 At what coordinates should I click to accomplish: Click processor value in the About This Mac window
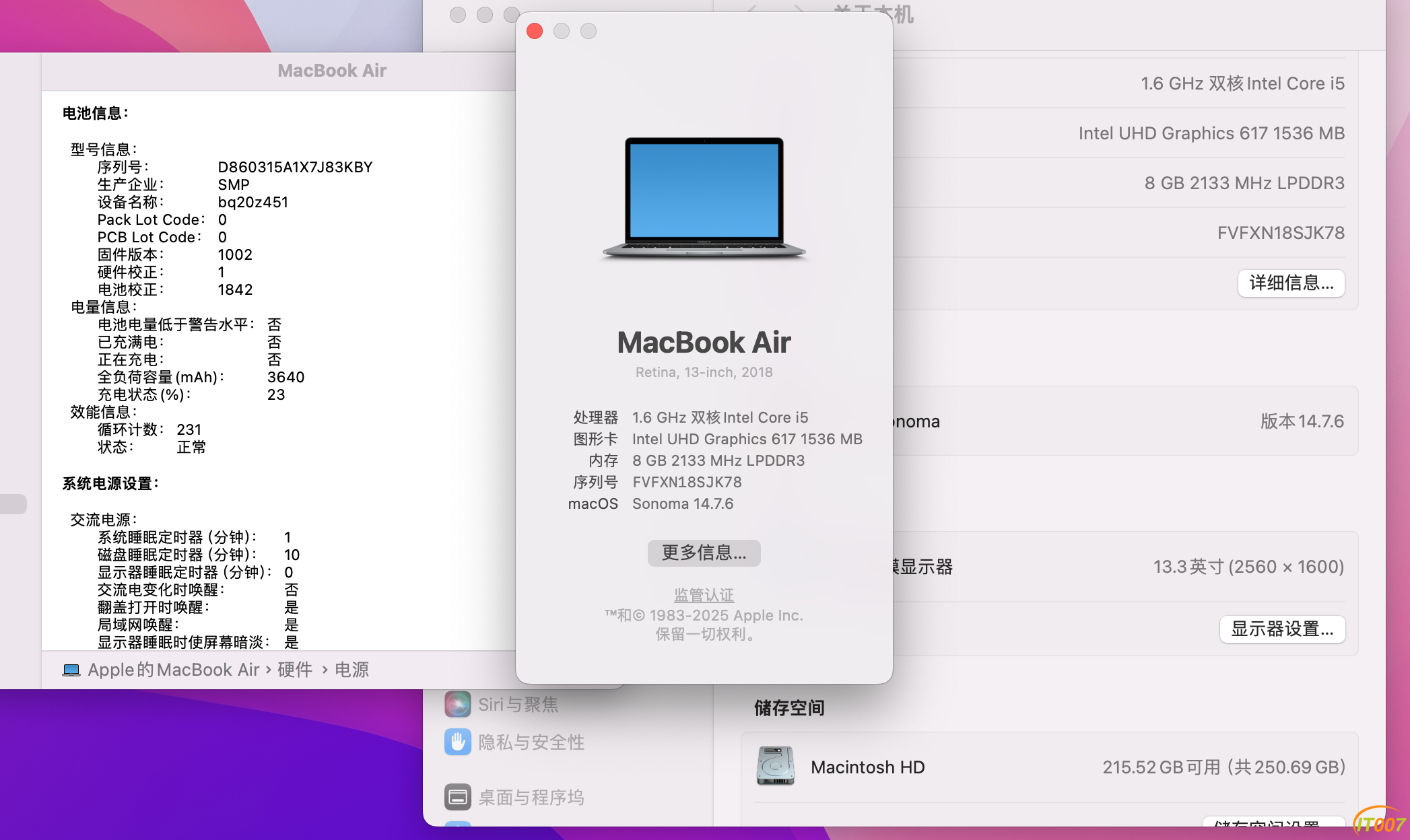[x=720, y=417]
